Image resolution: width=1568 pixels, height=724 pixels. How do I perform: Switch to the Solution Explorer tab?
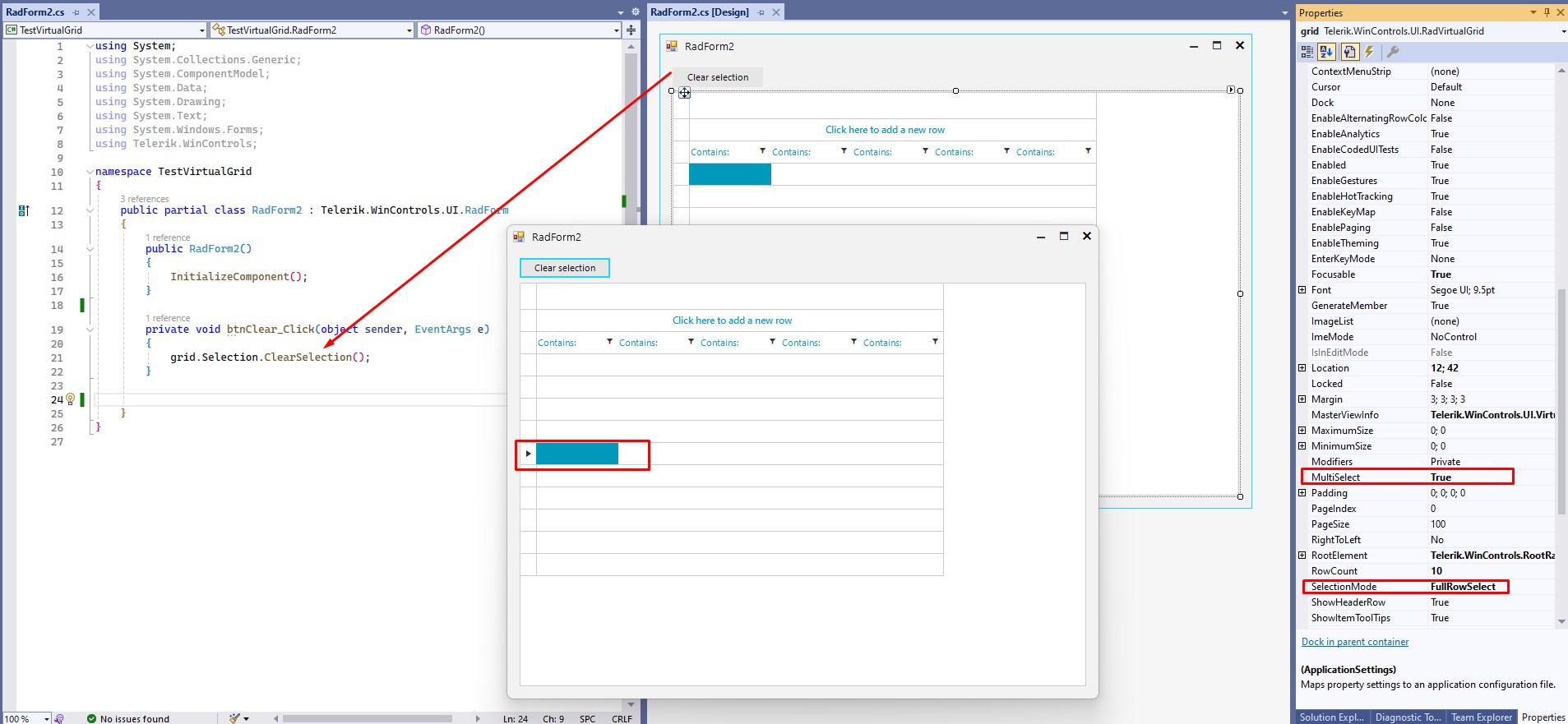pos(1331,717)
